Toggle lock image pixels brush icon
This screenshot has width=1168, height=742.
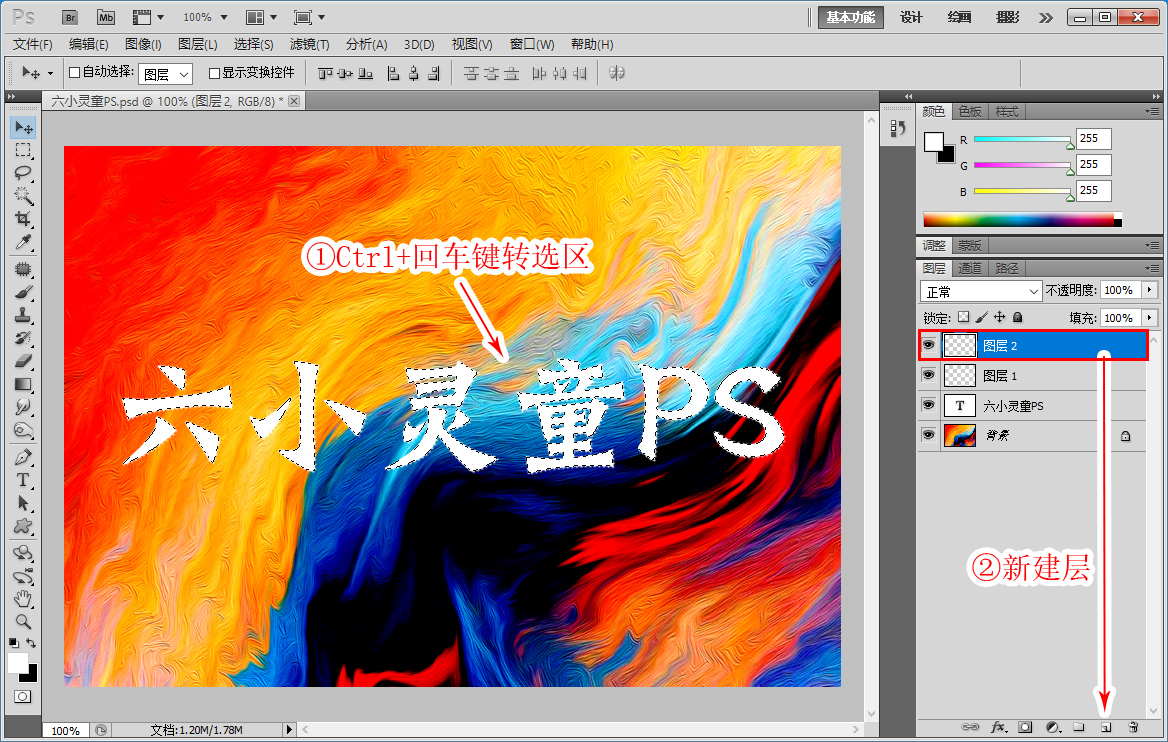[x=982, y=317]
